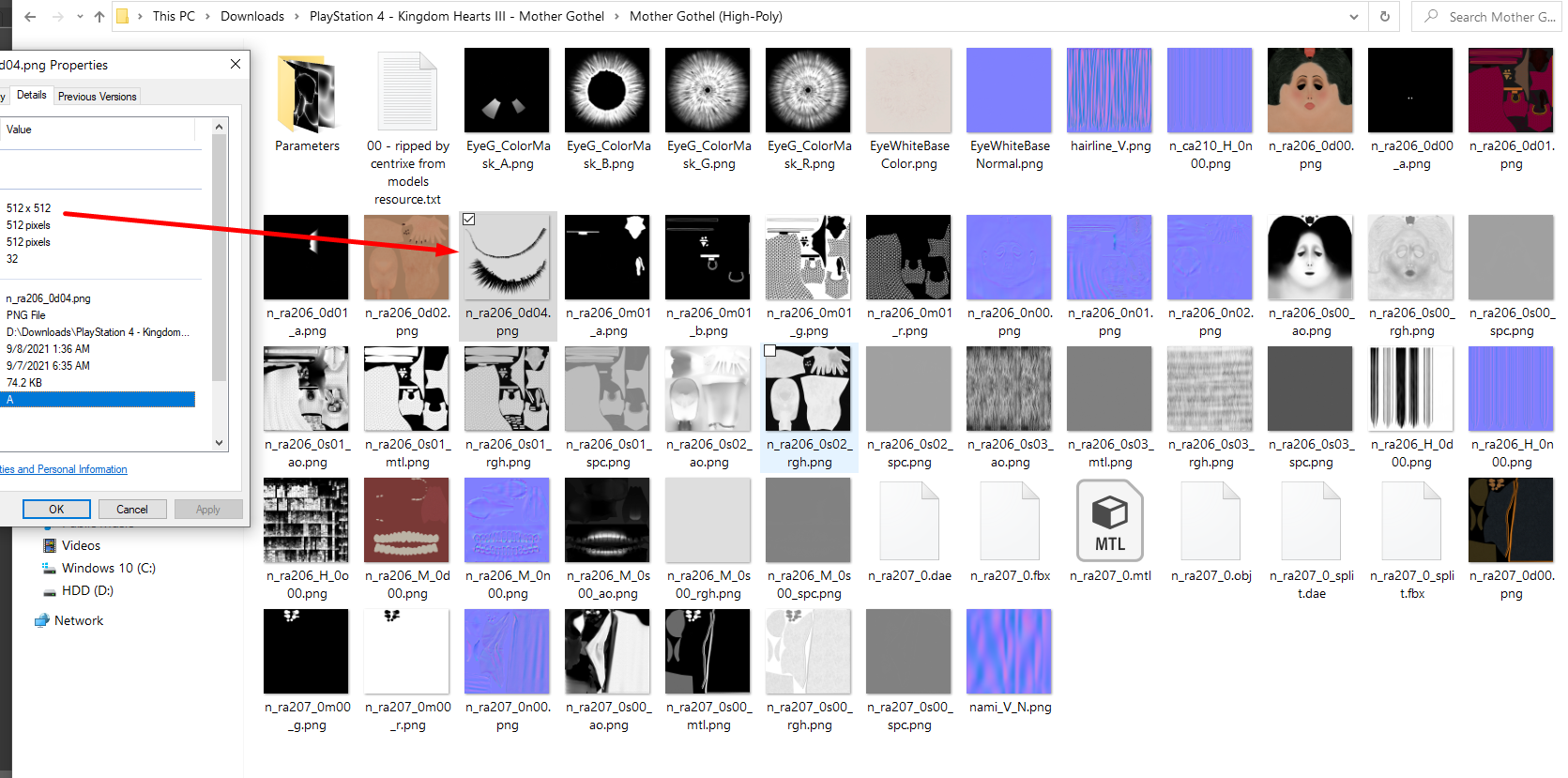This screenshot has width=1568, height=778.
Task: Select the n_ra206_0d04.png eyelash thumbnail
Action: (508, 257)
